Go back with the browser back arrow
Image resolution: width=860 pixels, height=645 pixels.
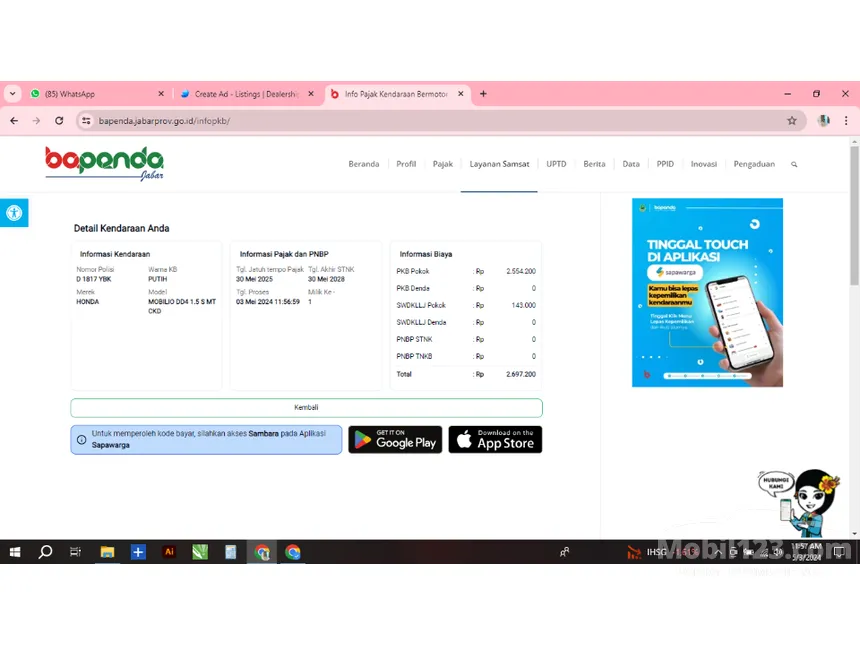[14, 121]
